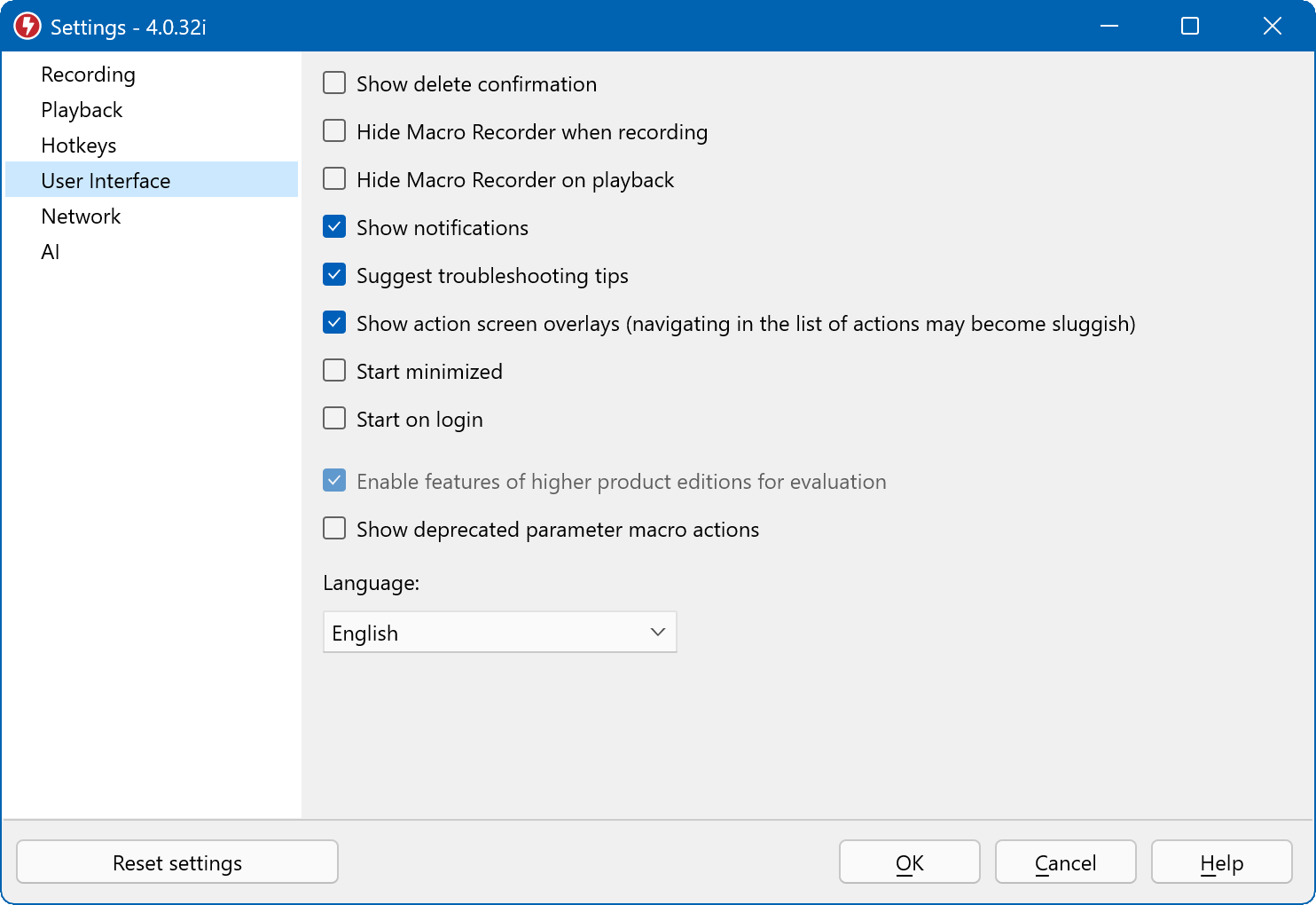Click the Language combo box chevron arrow
Viewport: 1316px width, 905px height.
tap(657, 633)
